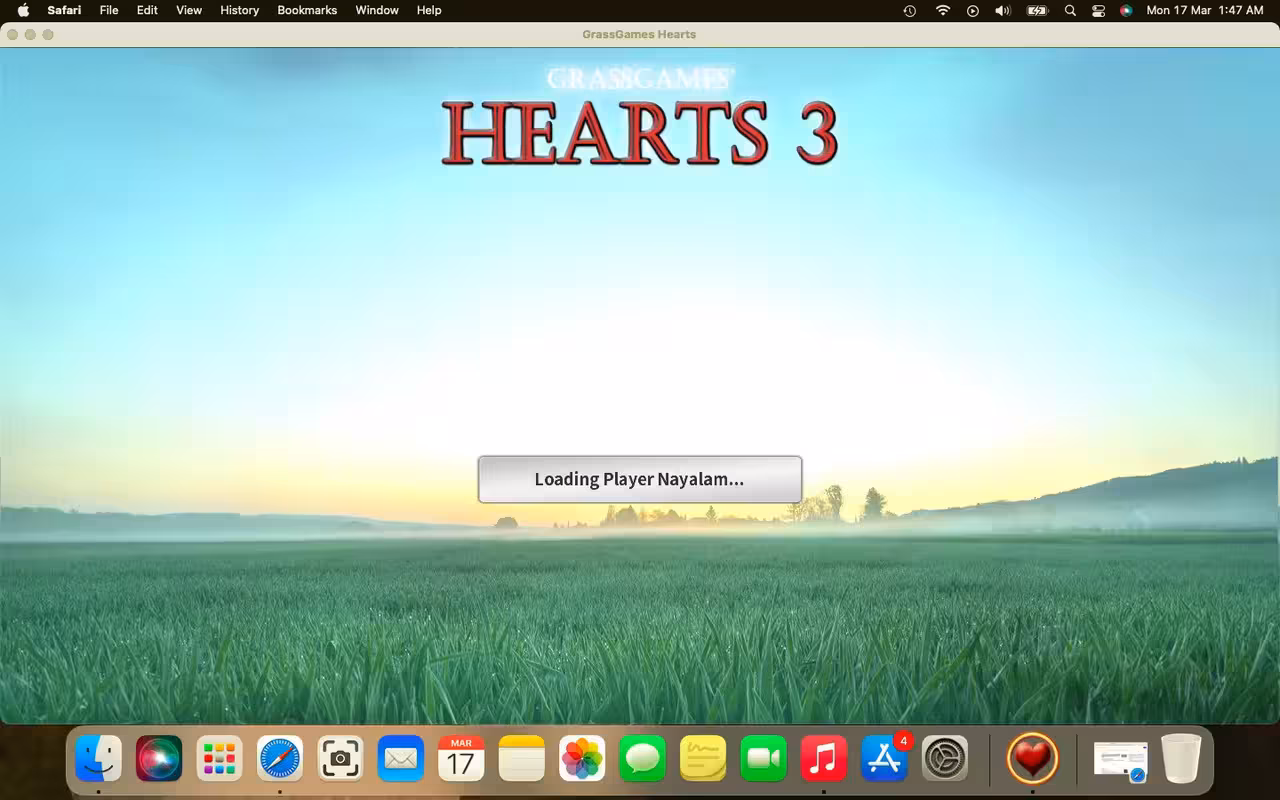Click the Siri menu bar icon
1280x800 pixels.
[x=1126, y=10]
